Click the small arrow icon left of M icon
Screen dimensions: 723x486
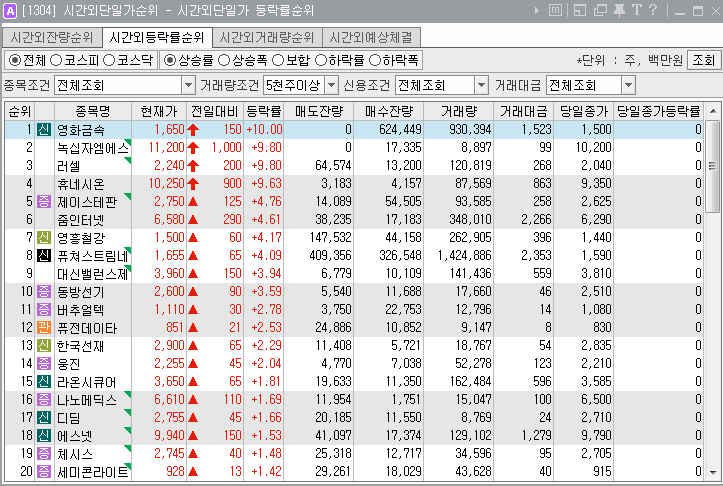[537, 10]
